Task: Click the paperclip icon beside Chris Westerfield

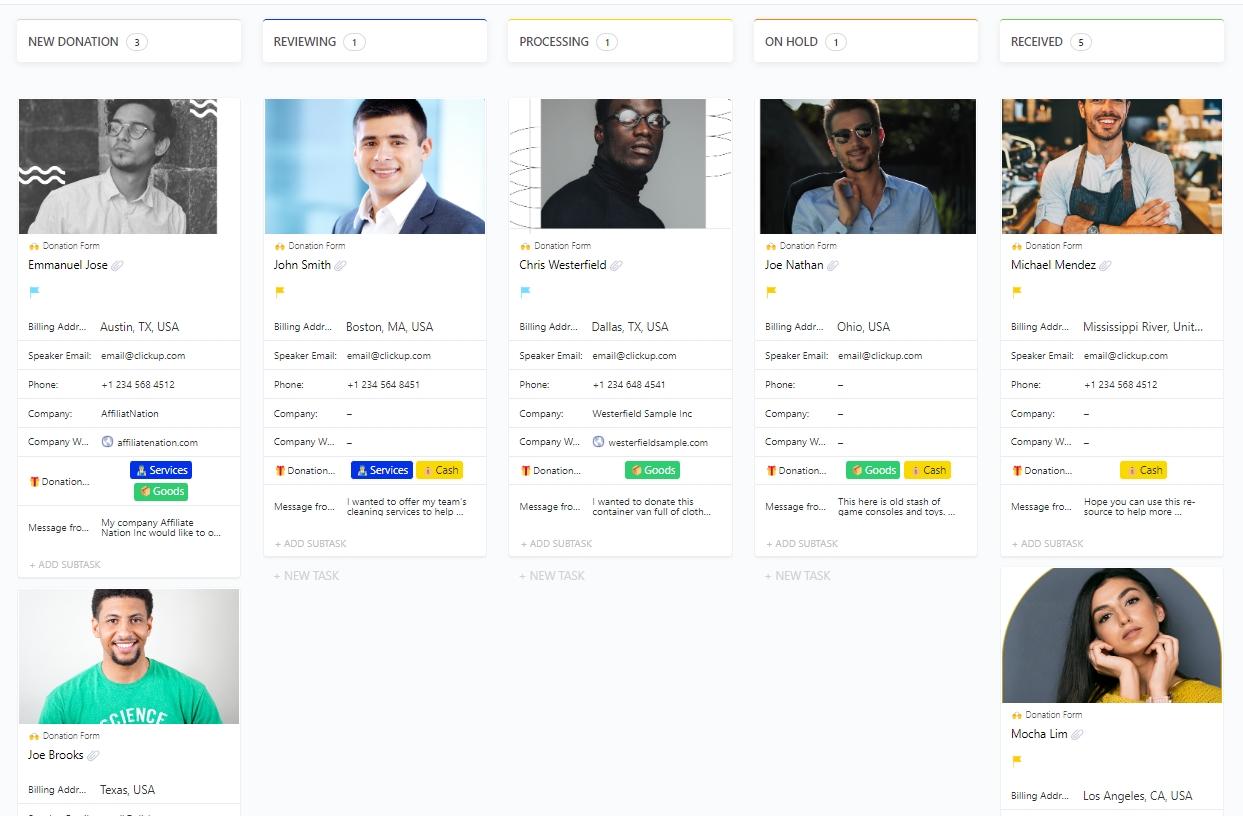Action: tap(616, 266)
